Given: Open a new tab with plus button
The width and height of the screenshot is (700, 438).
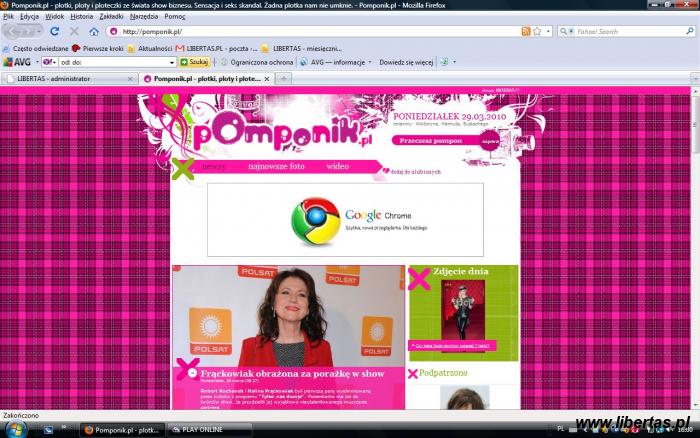Looking at the screenshot, I should [x=284, y=77].
